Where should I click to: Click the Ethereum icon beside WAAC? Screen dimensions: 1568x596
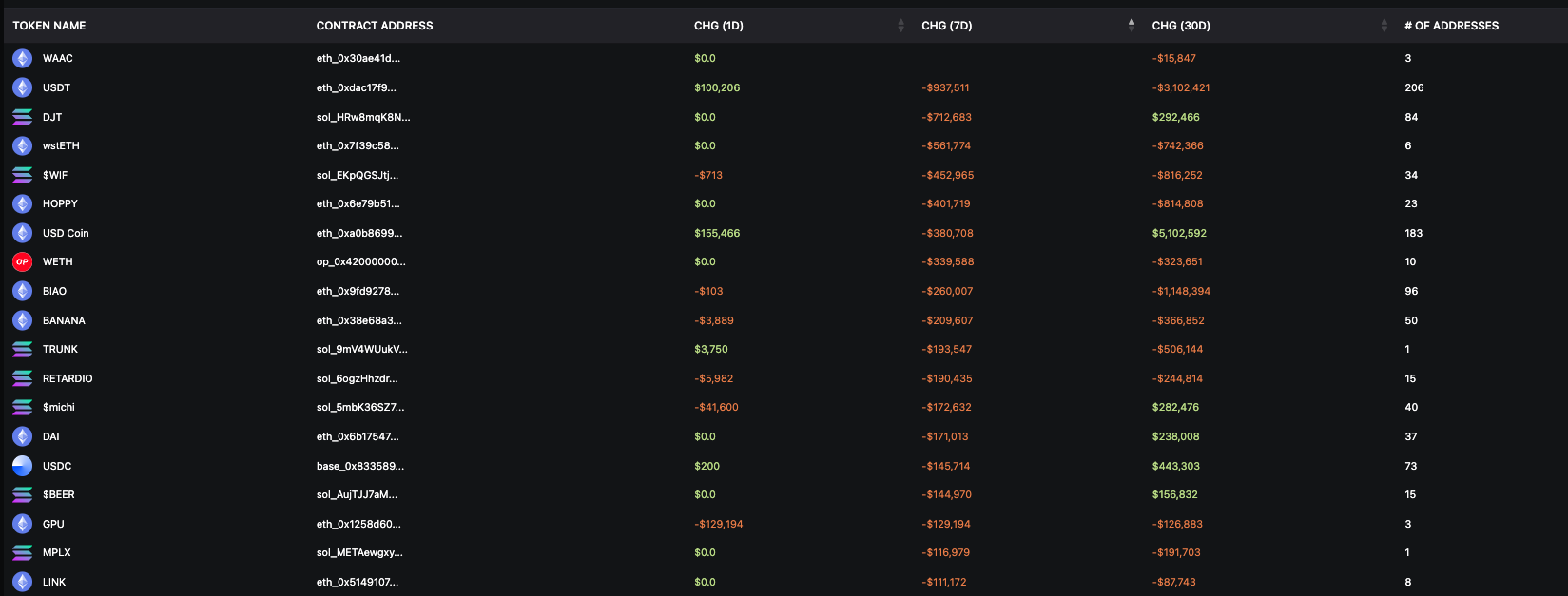coord(22,58)
